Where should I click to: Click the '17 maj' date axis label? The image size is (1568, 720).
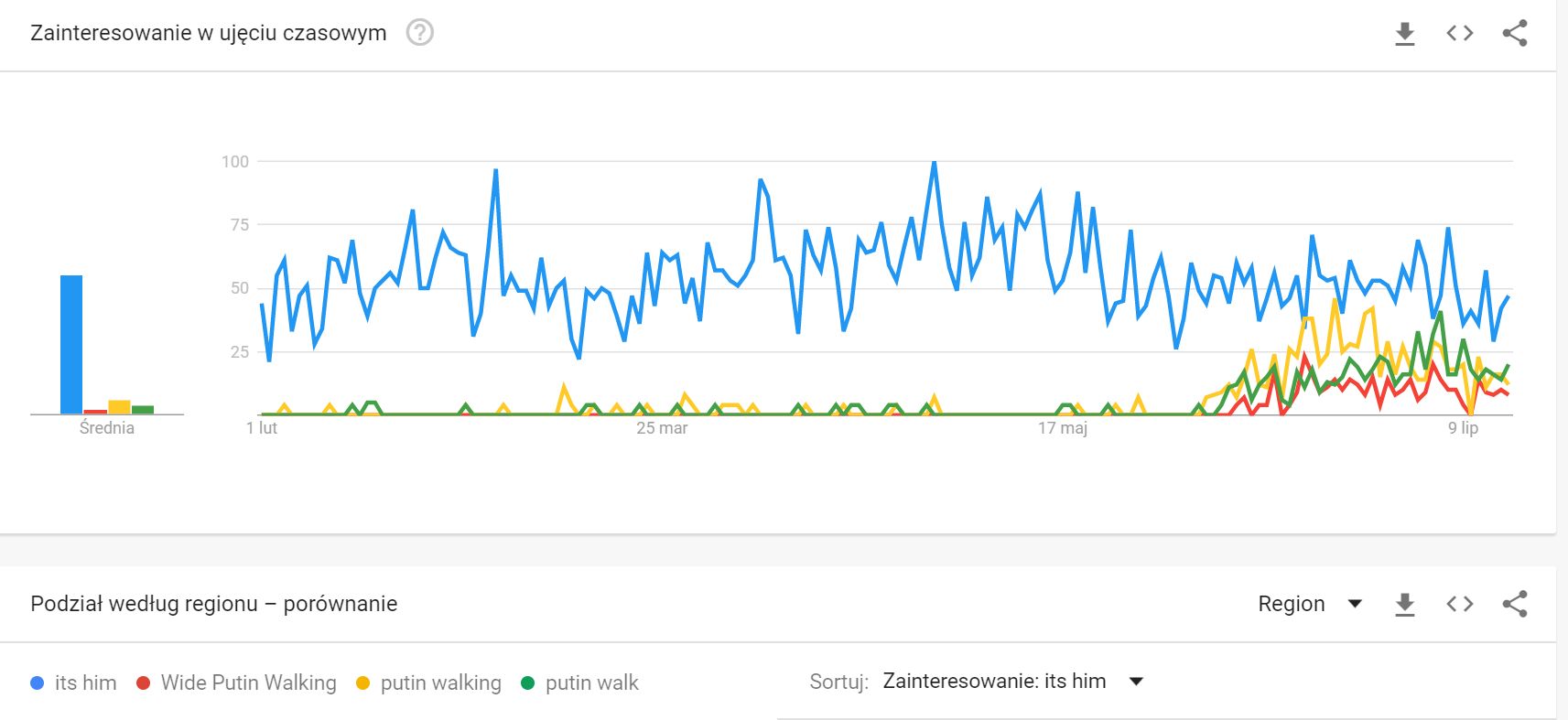click(x=1062, y=428)
